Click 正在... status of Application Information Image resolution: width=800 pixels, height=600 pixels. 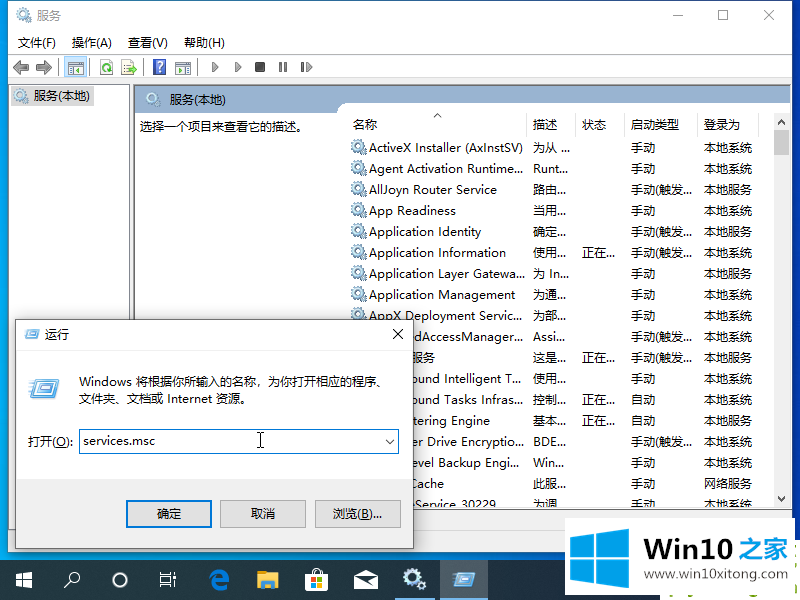pos(598,253)
